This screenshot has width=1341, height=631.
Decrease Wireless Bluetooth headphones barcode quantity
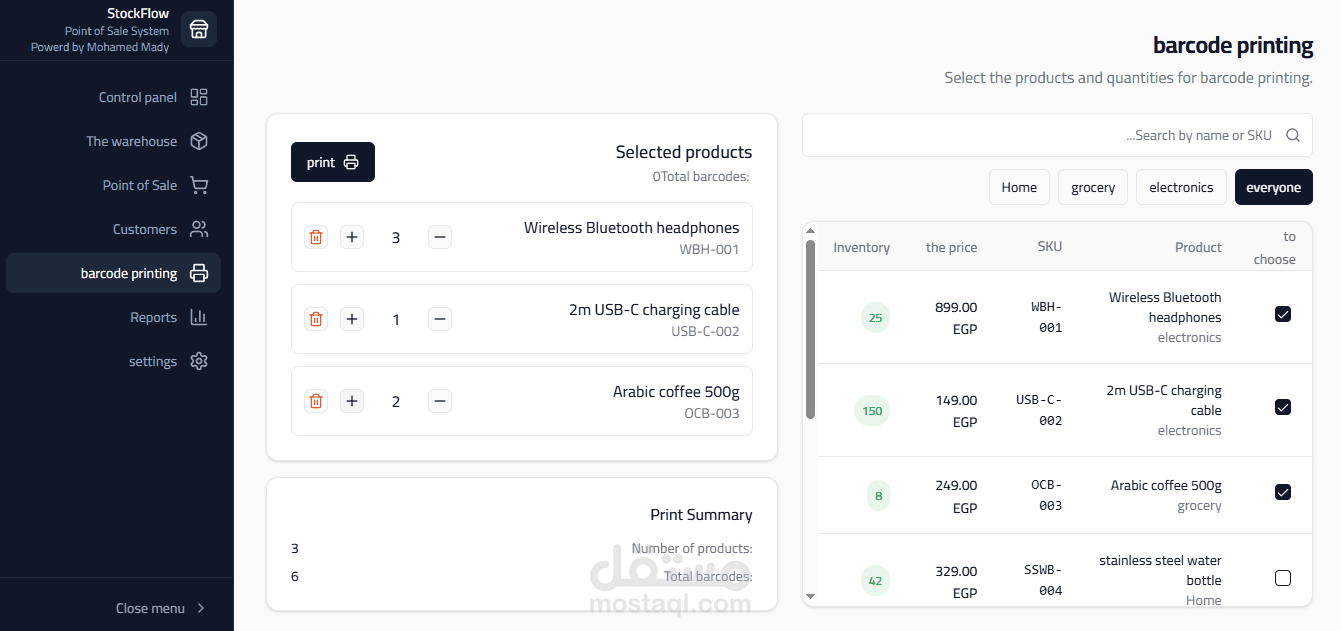pyautogui.click(x=440, y=237)
